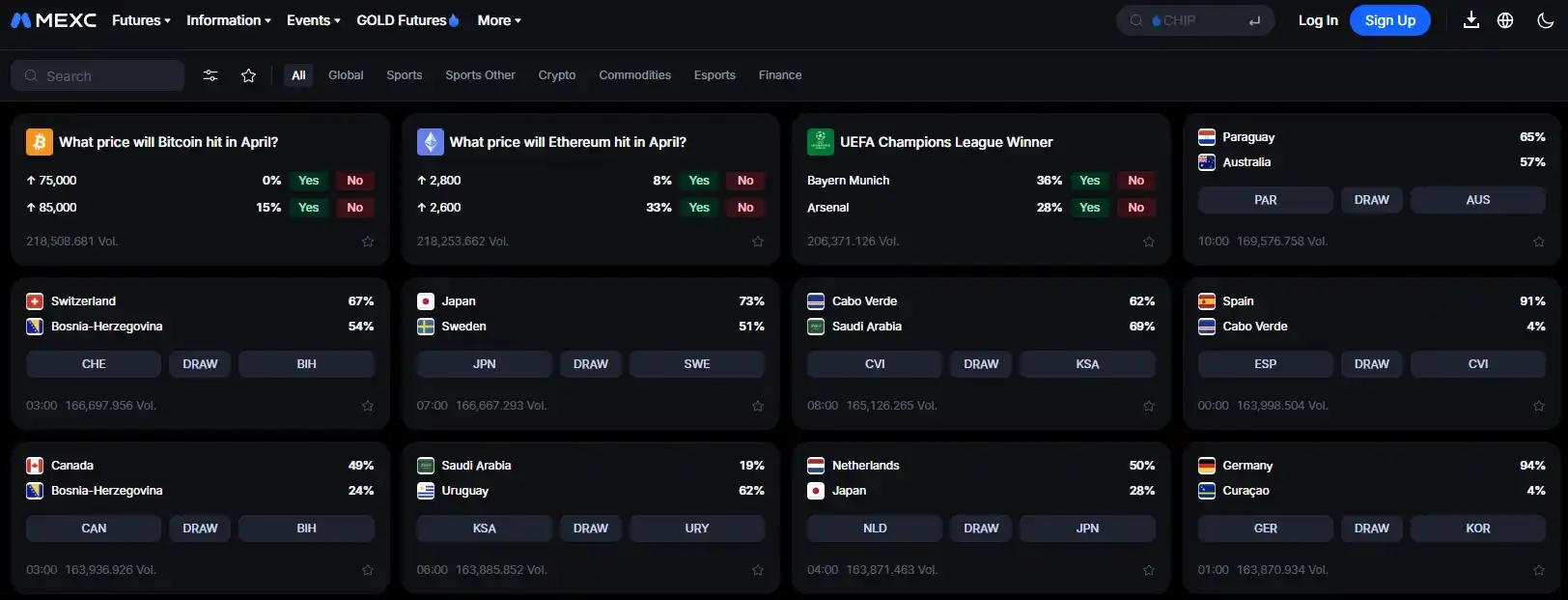
Task: Click the download app icon
Action: (1470, 20)
